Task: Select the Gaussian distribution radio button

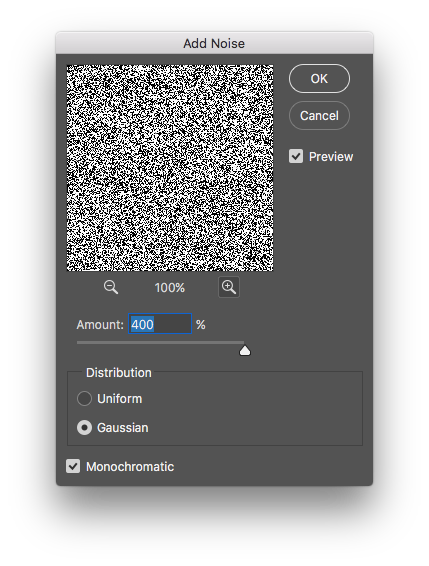Action: [84, 428]
